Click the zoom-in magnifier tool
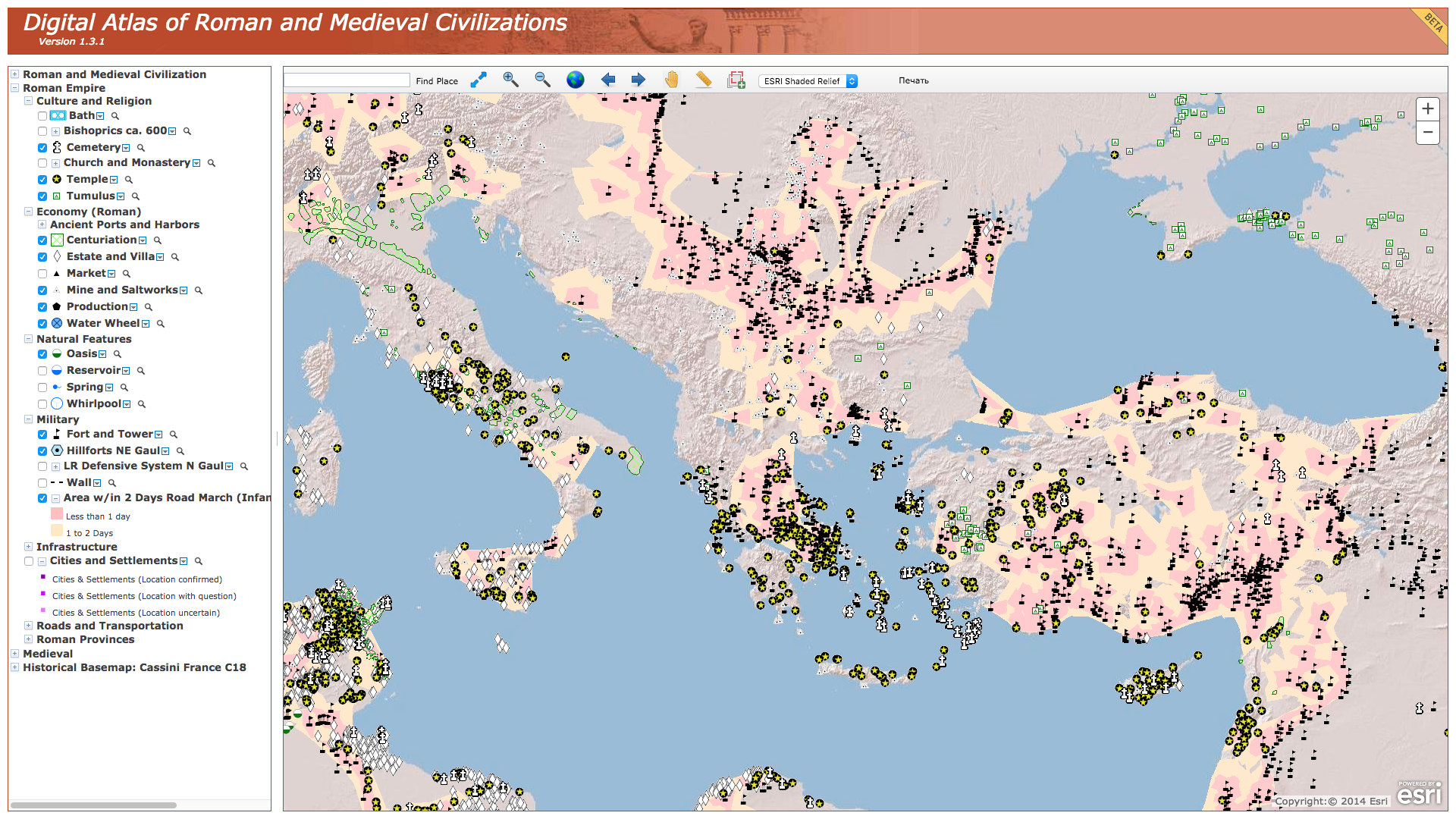1456x819 pixels. click(x=510, y=80)
